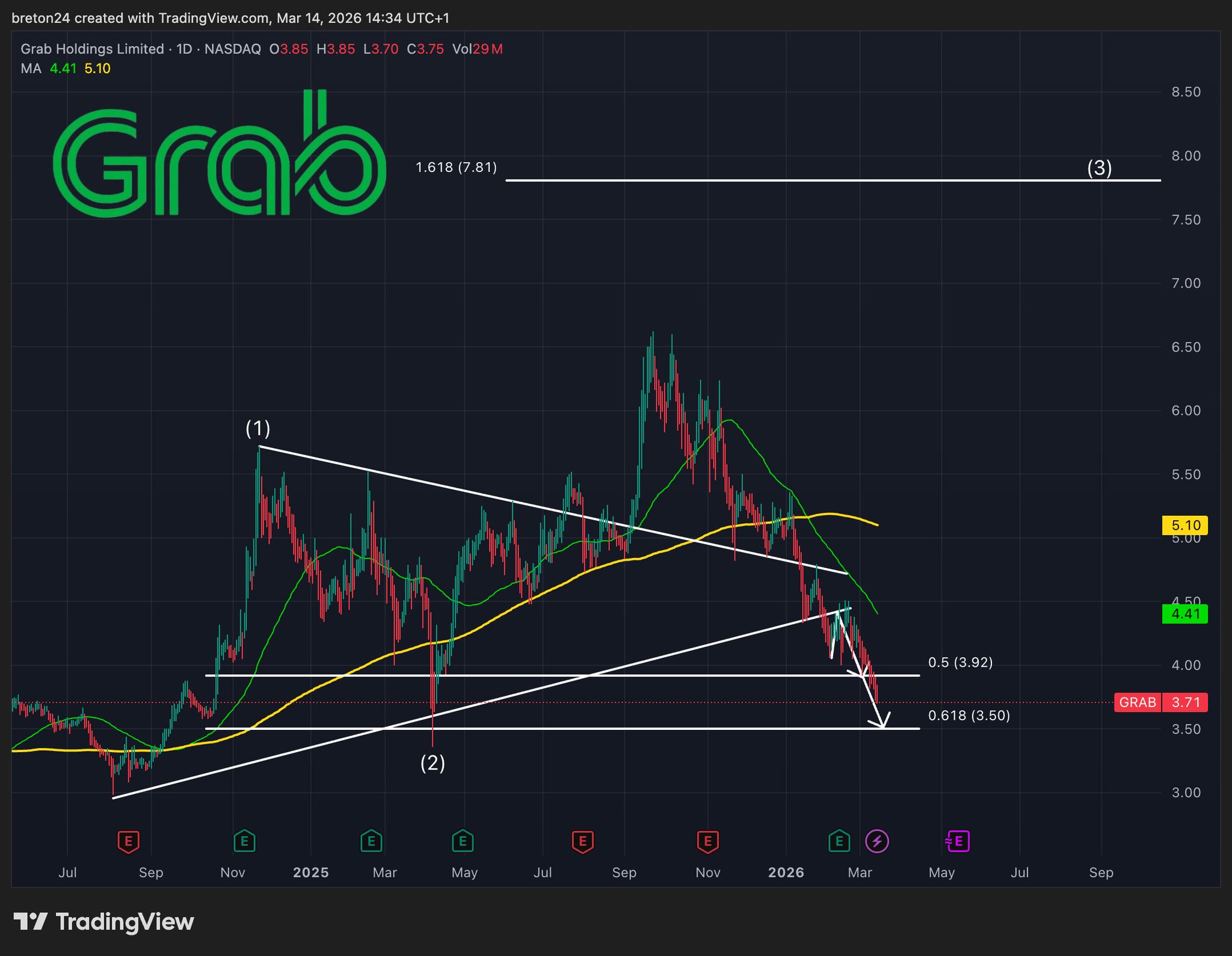The width and height of the screenshot is (1232, 956).
Task: Click the red earnings marker above Nov 2025
Action: click(707, 841)
